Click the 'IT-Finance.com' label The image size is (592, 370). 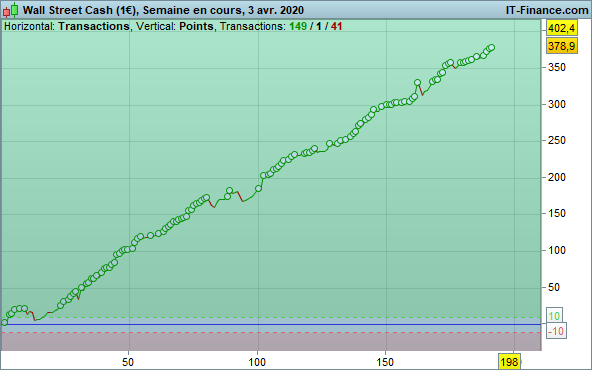(547, 10)
